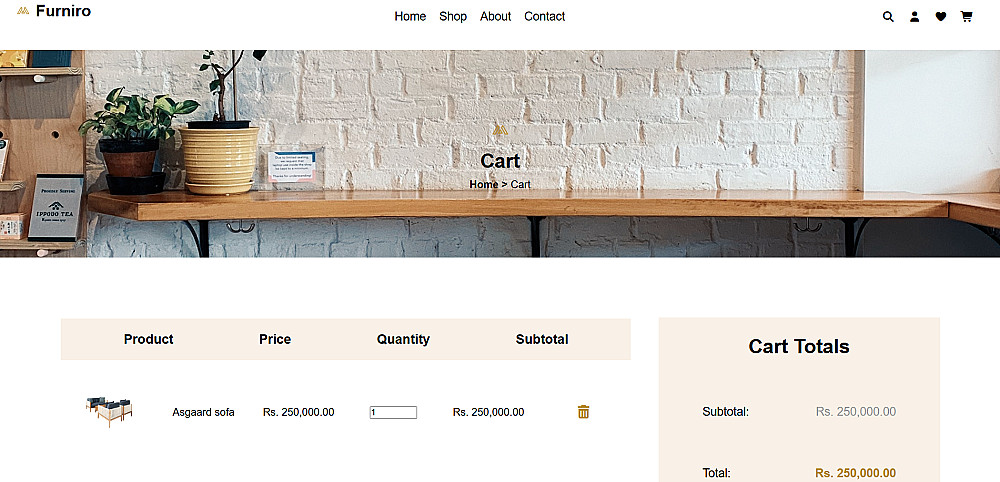Open the Shop menu item
The width and height of the screenshot is (1000, 482).
pos(453,16)
